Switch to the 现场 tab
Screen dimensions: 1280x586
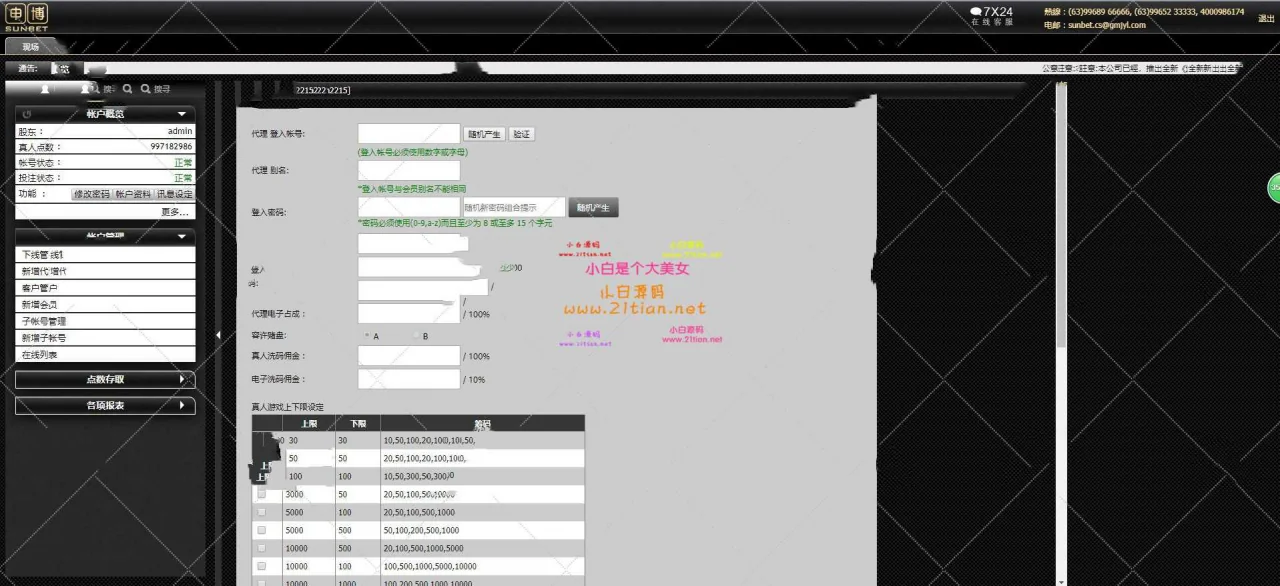pyautogui.click(x=31, y=47)
